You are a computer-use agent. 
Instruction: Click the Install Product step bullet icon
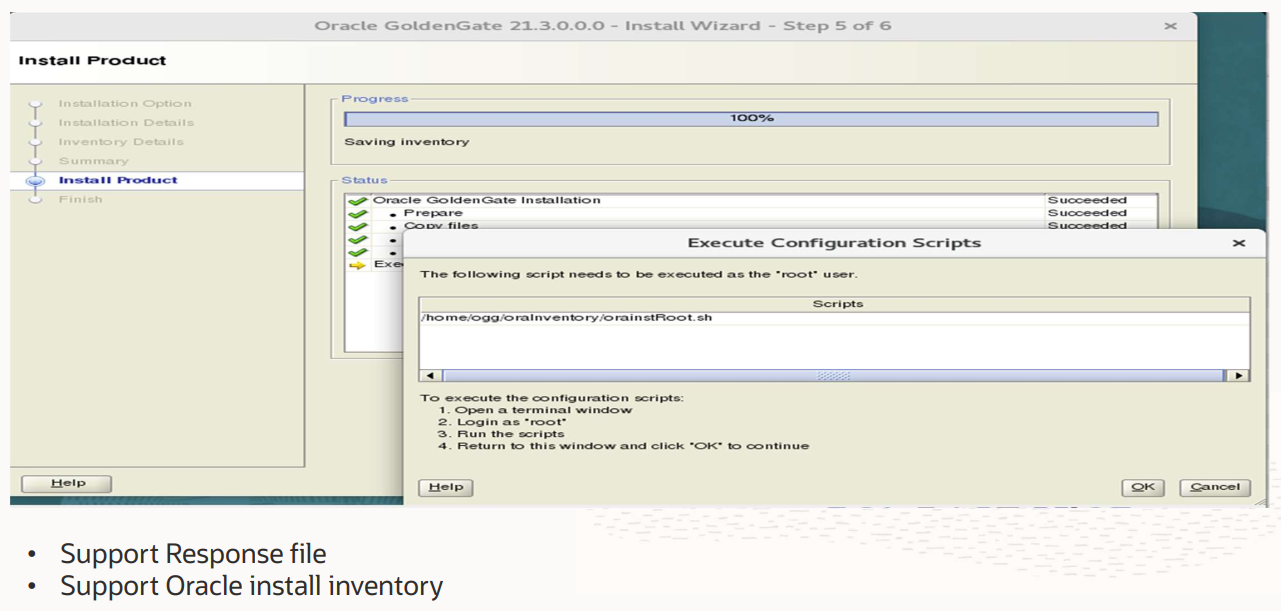[x=37, y=181]
